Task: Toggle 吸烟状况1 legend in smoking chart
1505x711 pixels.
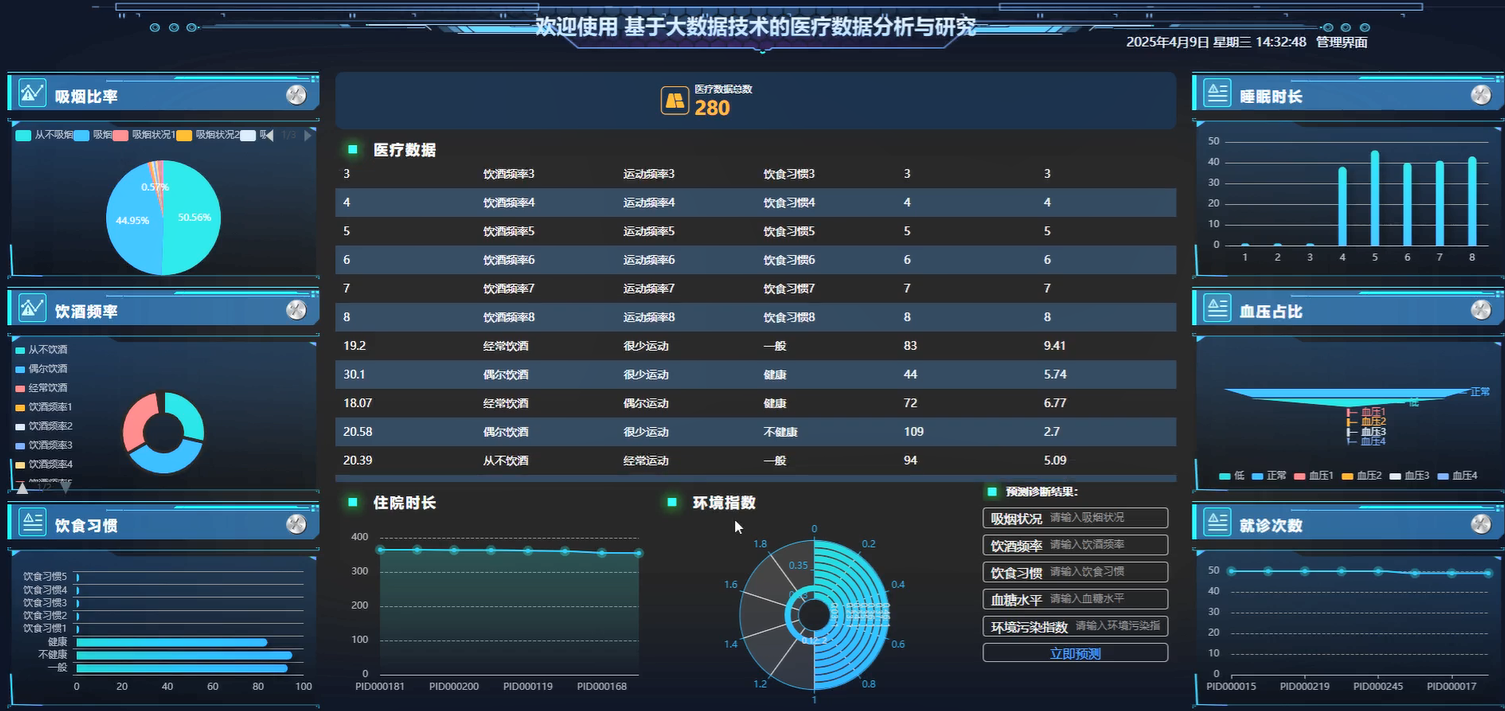Action: coord(145,134)
